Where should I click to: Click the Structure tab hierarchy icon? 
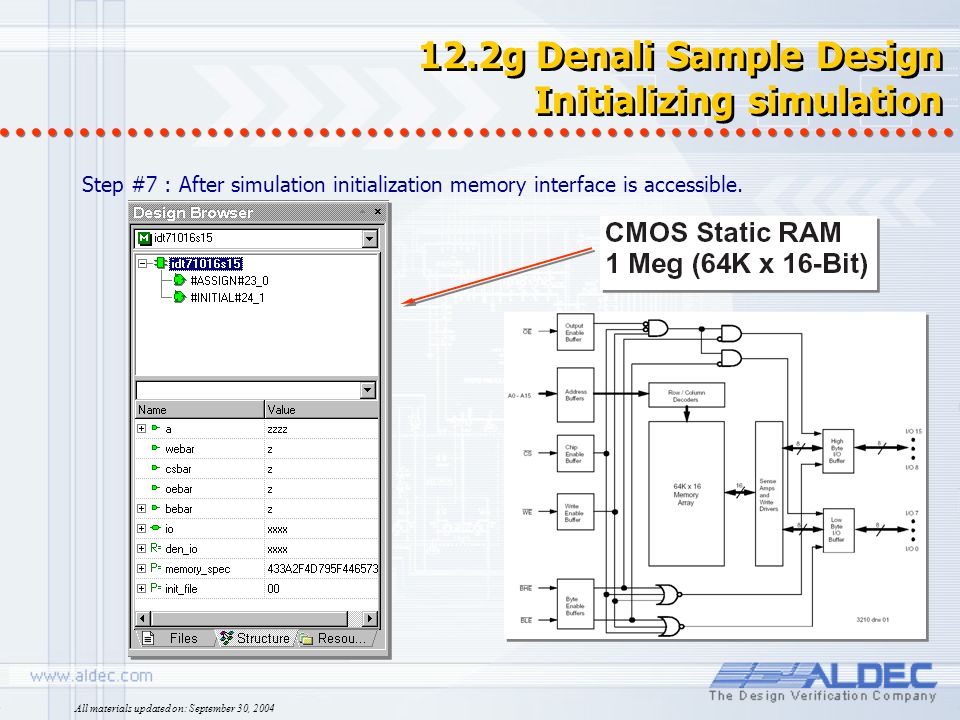click(227, 639)
